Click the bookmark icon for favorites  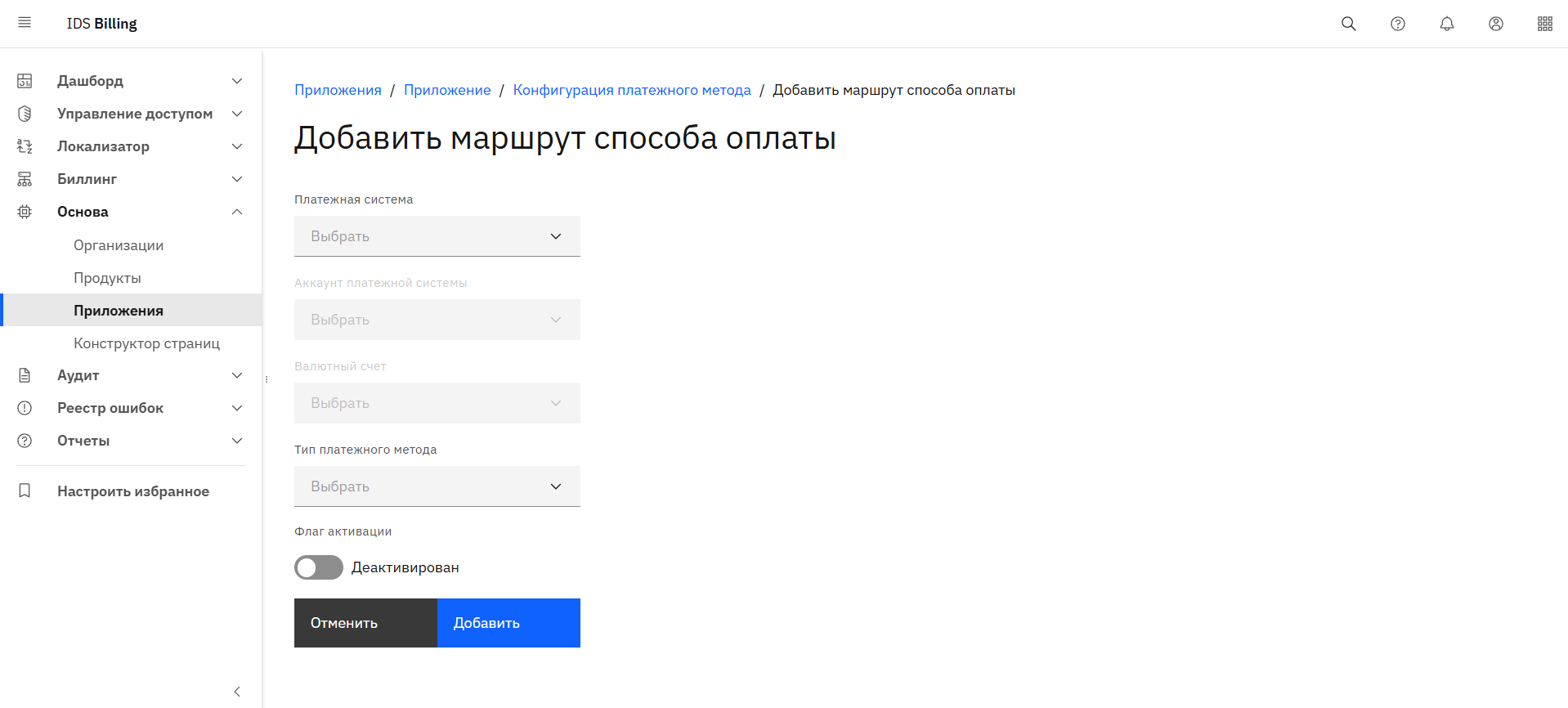(x=25, y=491)
